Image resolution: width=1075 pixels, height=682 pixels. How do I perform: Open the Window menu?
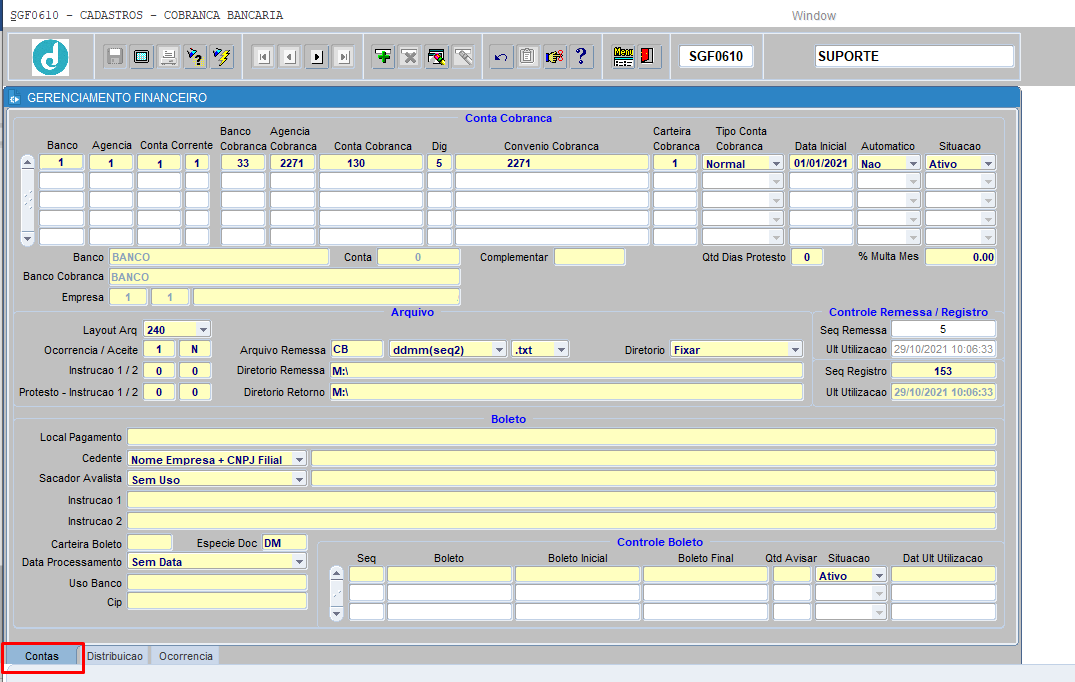point(814,16)
